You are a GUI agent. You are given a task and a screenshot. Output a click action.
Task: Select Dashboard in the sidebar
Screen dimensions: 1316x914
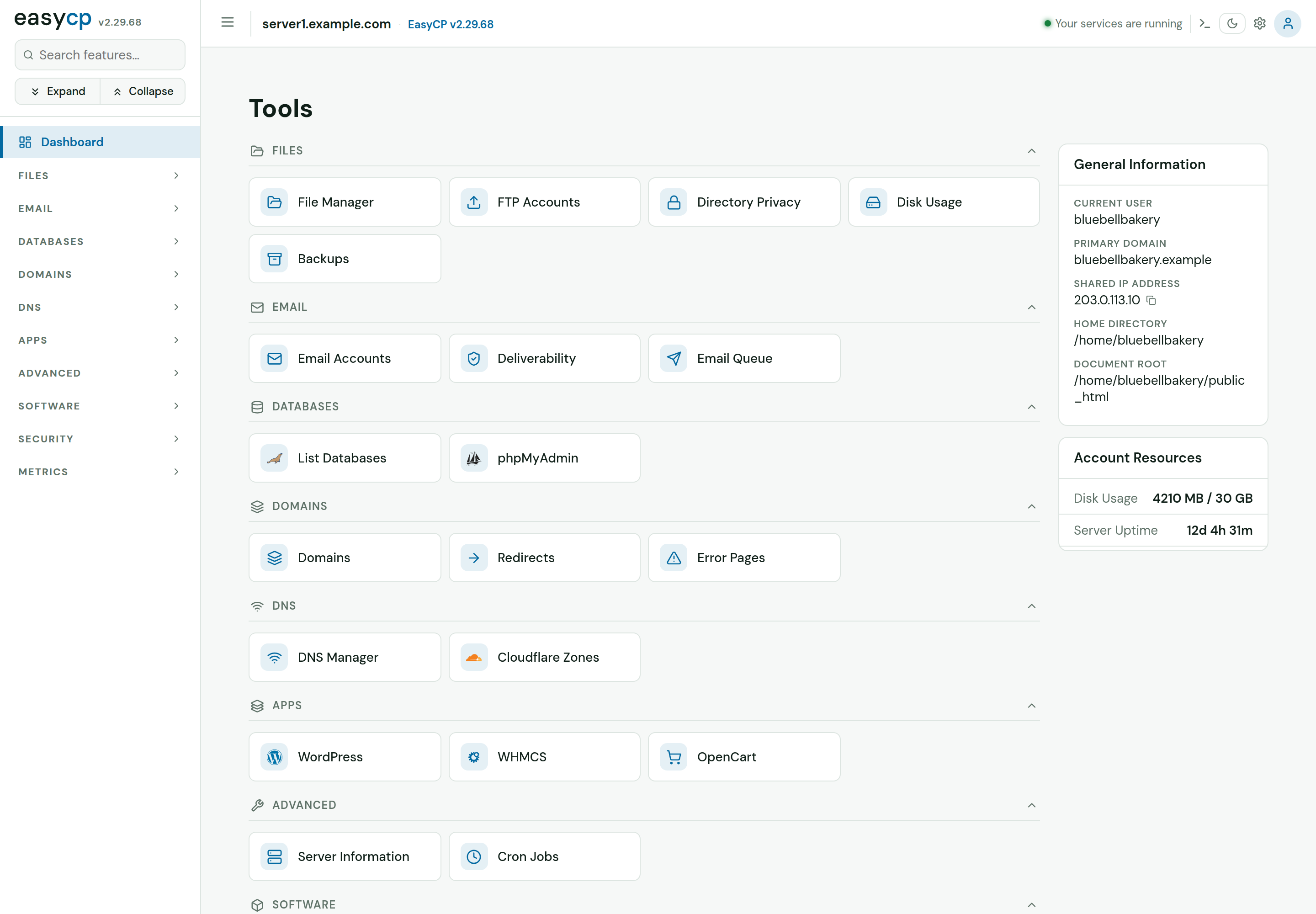pos(100,142)
